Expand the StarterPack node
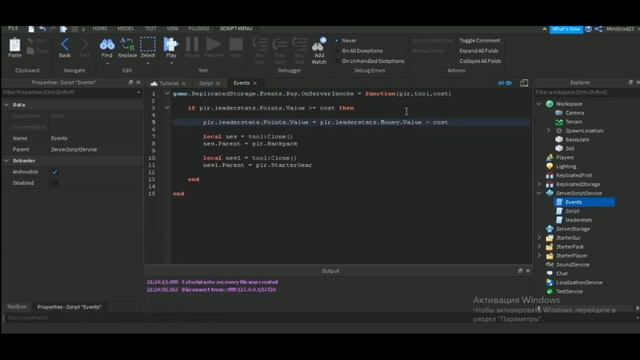640x360 pixels. pyautogui.click(x=540, y=247)
